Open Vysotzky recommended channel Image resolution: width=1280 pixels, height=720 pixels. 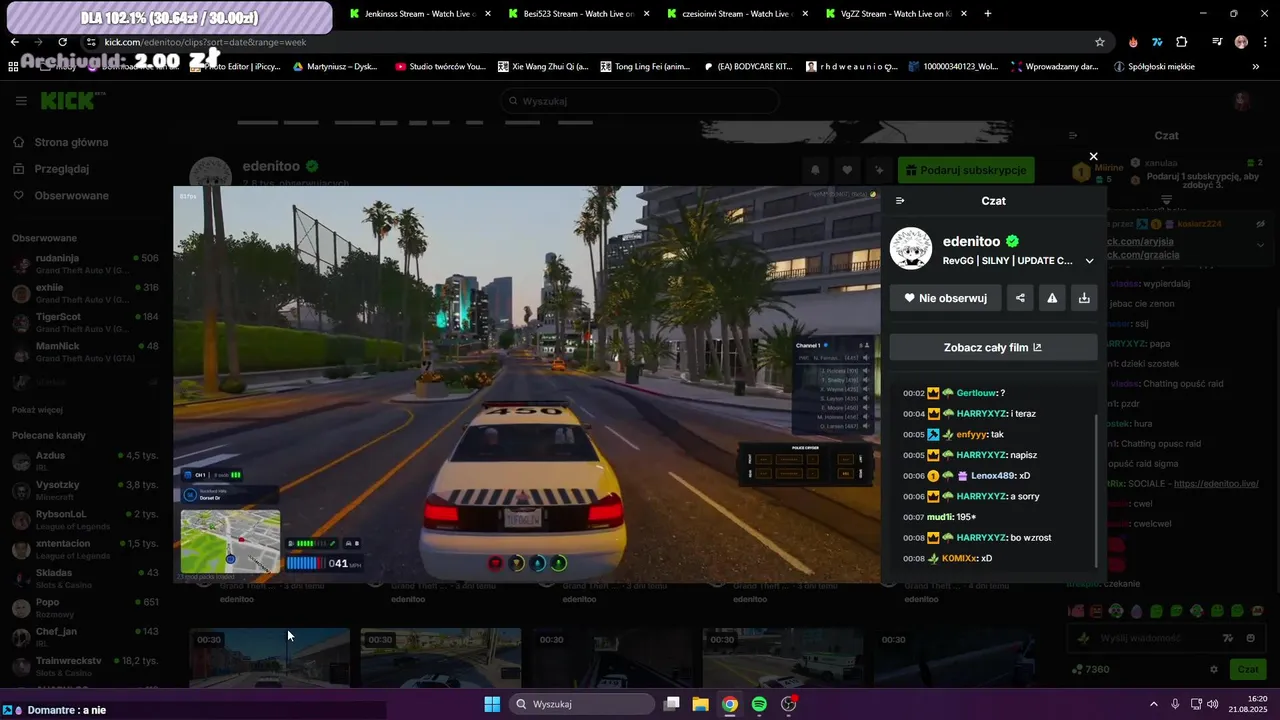coord(85,490)
